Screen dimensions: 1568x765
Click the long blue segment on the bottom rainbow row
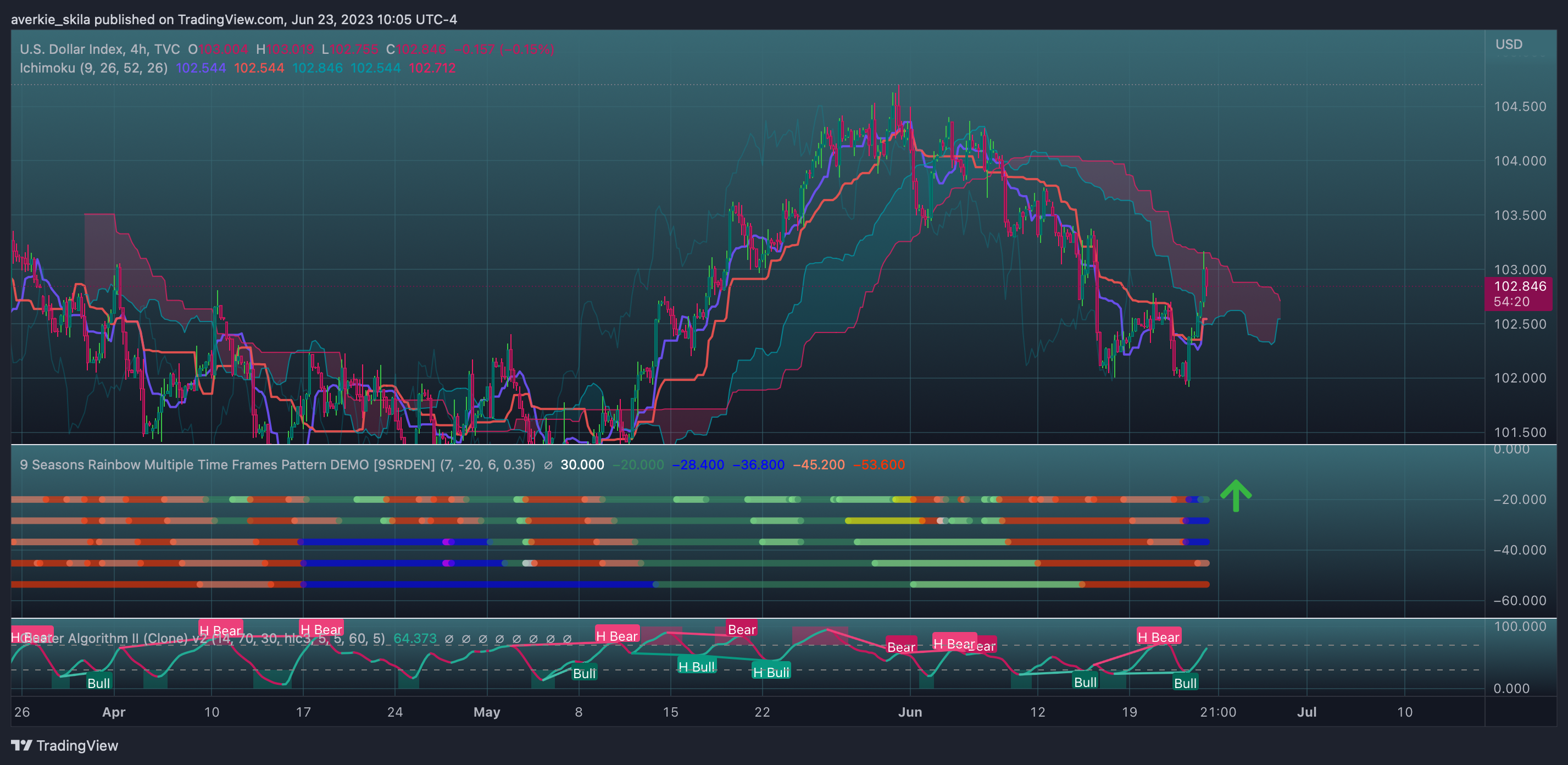(479, 585)
